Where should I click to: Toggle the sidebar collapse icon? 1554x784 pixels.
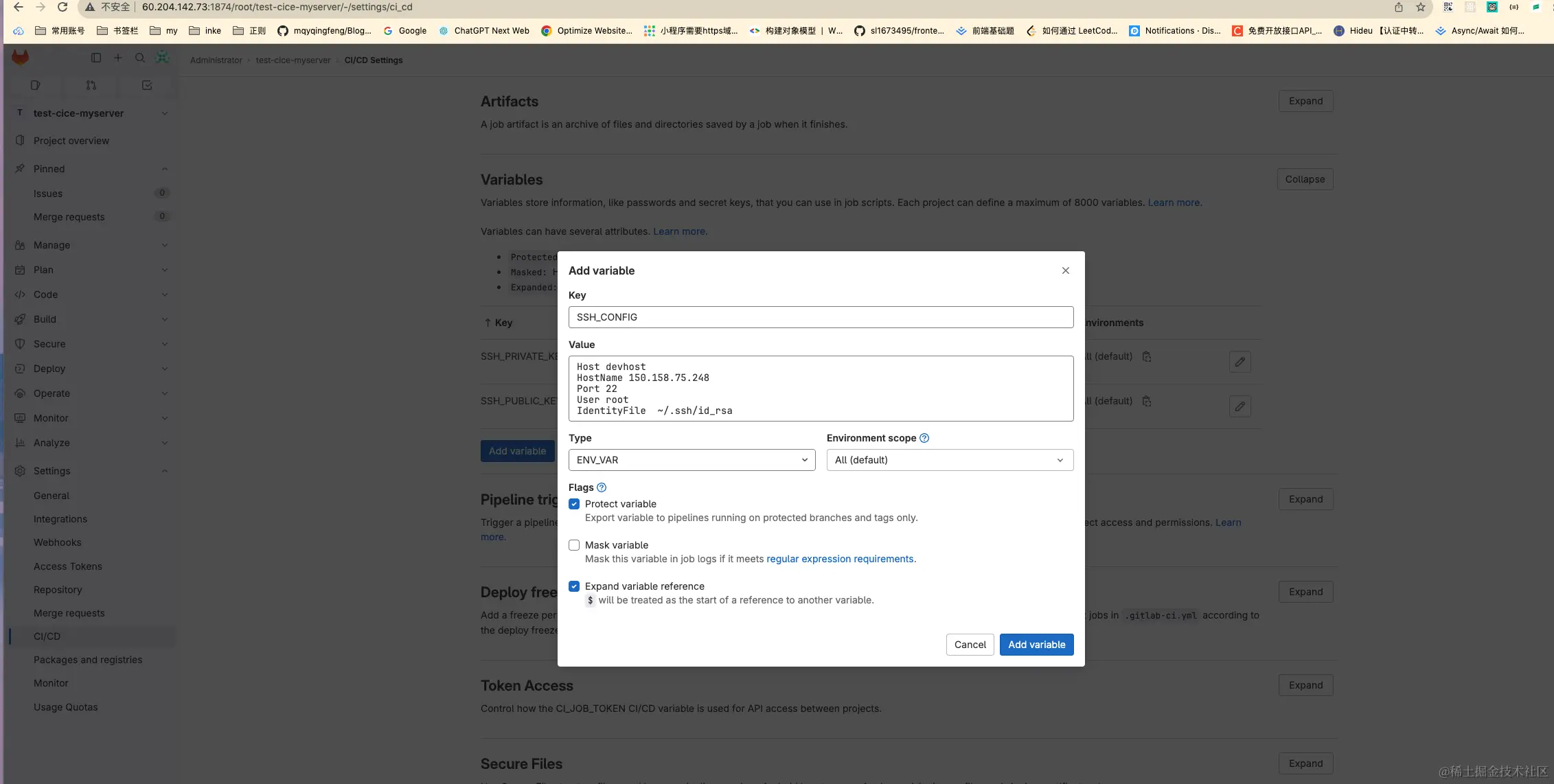pyautogui.click(x=96, y=58)
